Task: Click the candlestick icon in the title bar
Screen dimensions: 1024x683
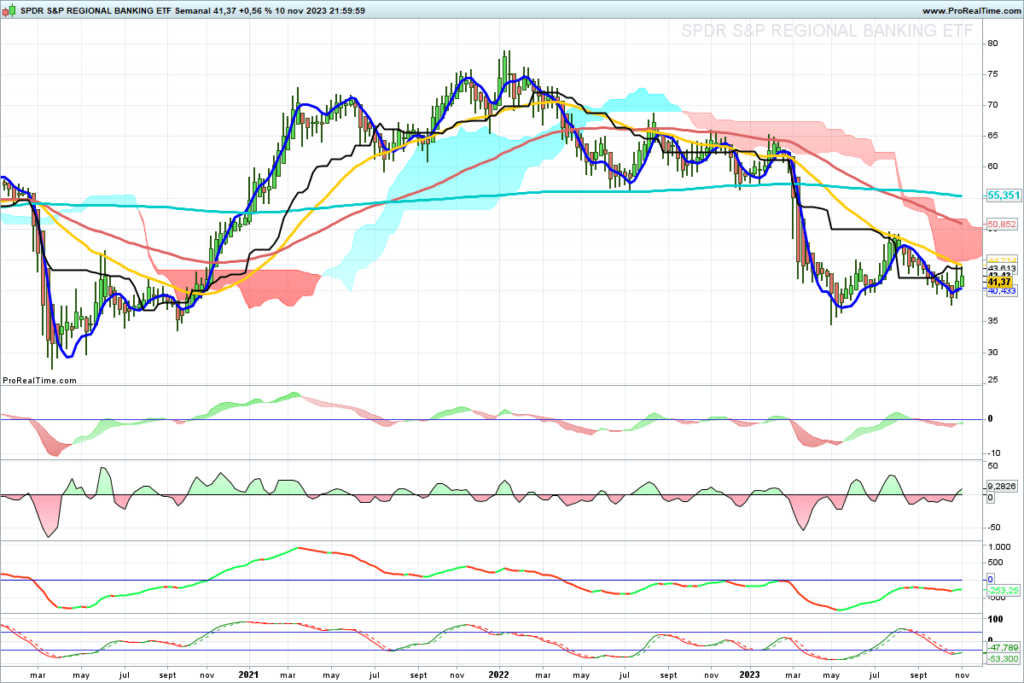Action: 9,10
